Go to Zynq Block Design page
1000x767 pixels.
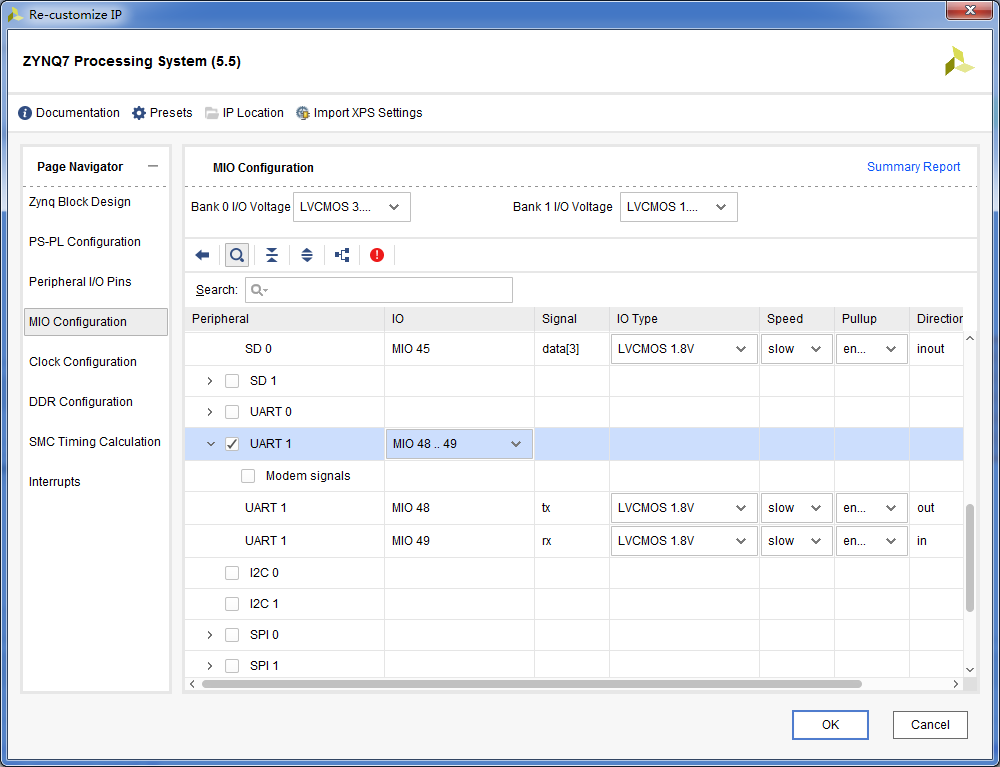coord(80,202)
